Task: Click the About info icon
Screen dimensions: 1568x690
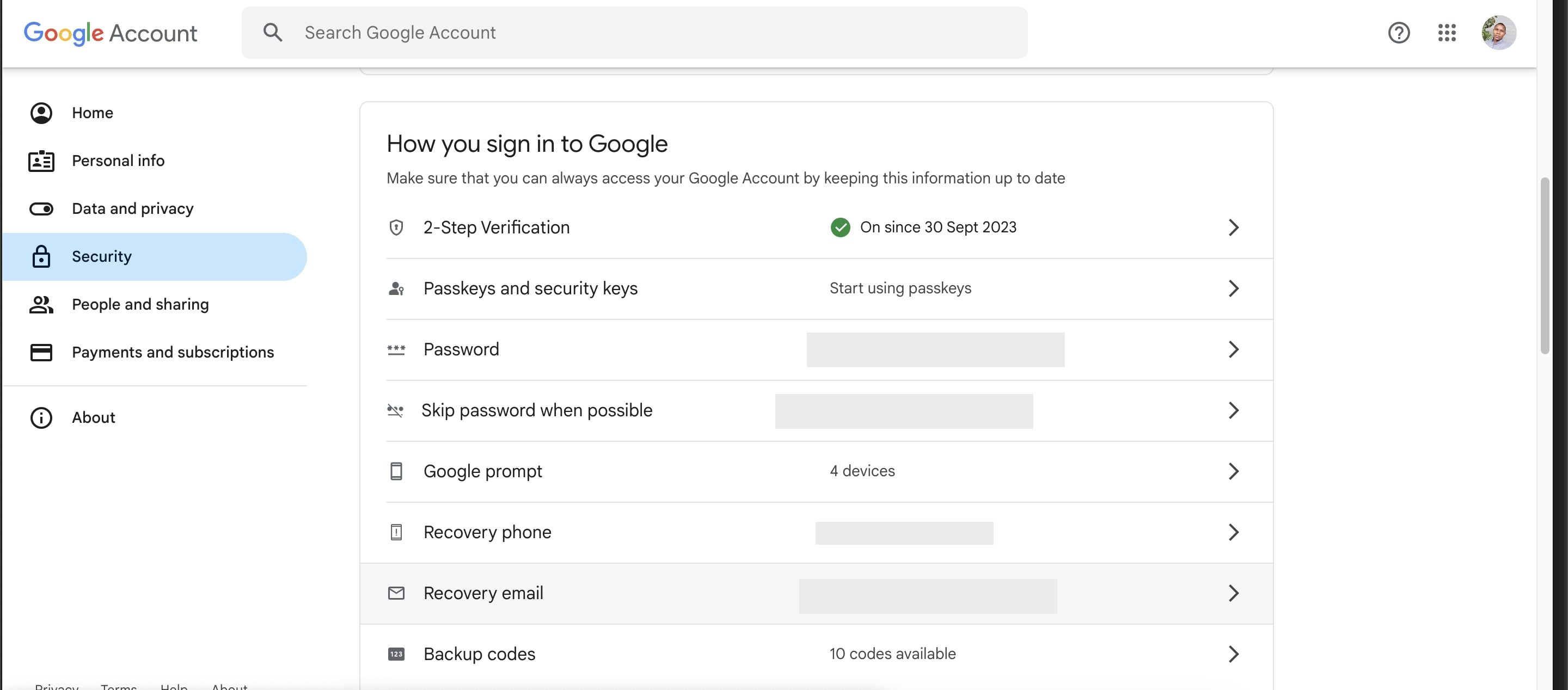Action: pyautogui.click(x=41, y=418)
